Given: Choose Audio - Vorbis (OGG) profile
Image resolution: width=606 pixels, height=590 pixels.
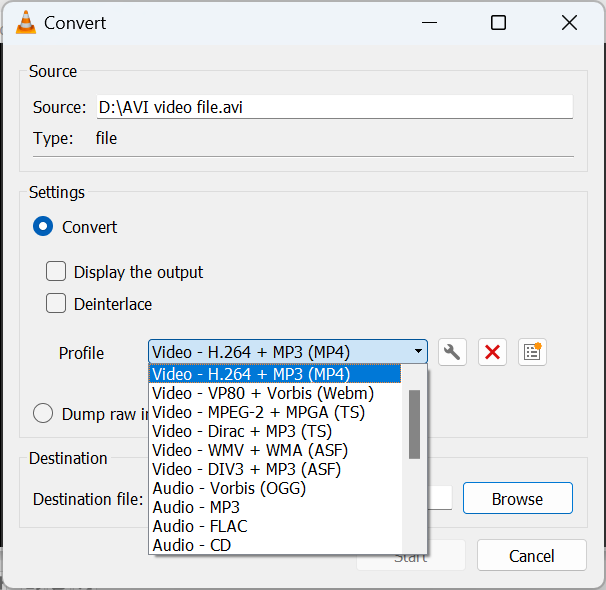Looking at the screenshot, I should click(275, 488).
